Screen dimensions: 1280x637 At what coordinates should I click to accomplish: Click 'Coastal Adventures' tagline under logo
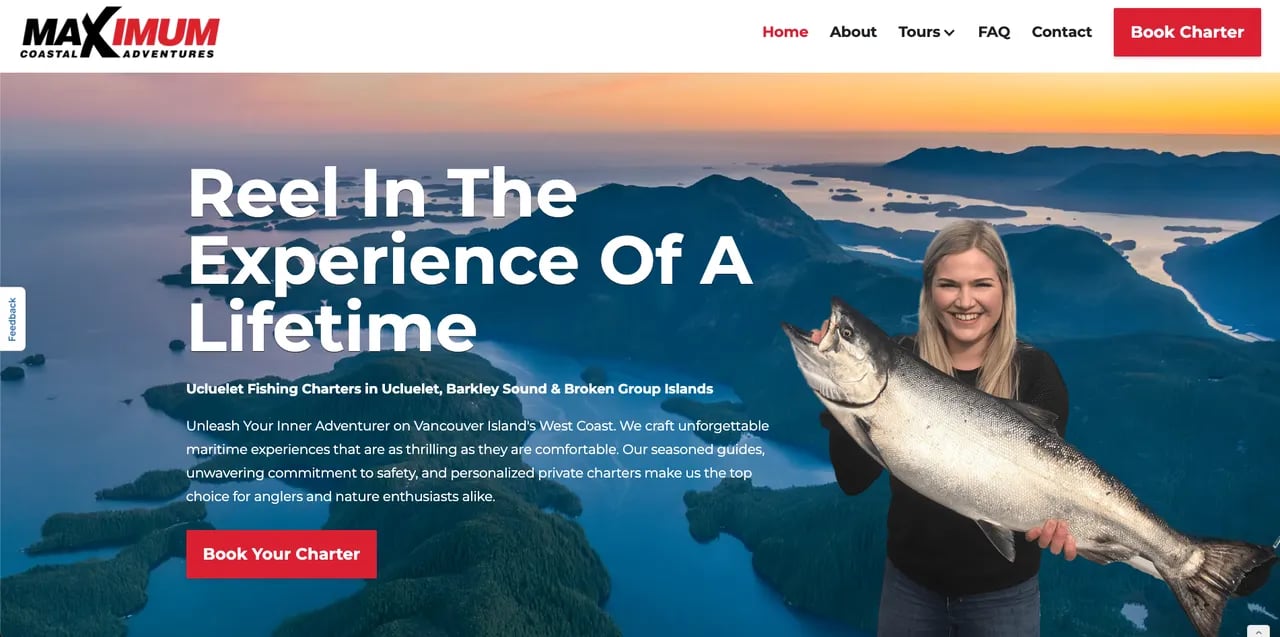[x=118, y=53]
